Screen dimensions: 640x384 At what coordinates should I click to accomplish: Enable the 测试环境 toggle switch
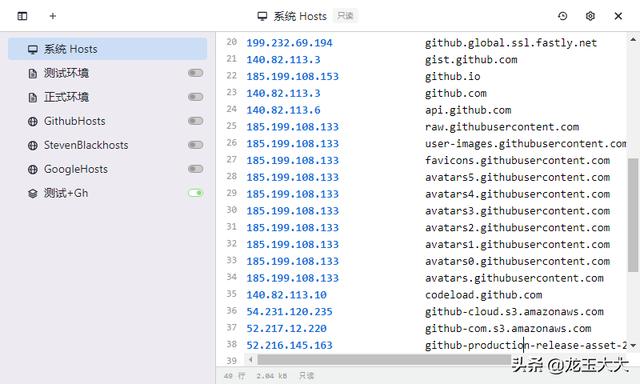tap(196, 73)
